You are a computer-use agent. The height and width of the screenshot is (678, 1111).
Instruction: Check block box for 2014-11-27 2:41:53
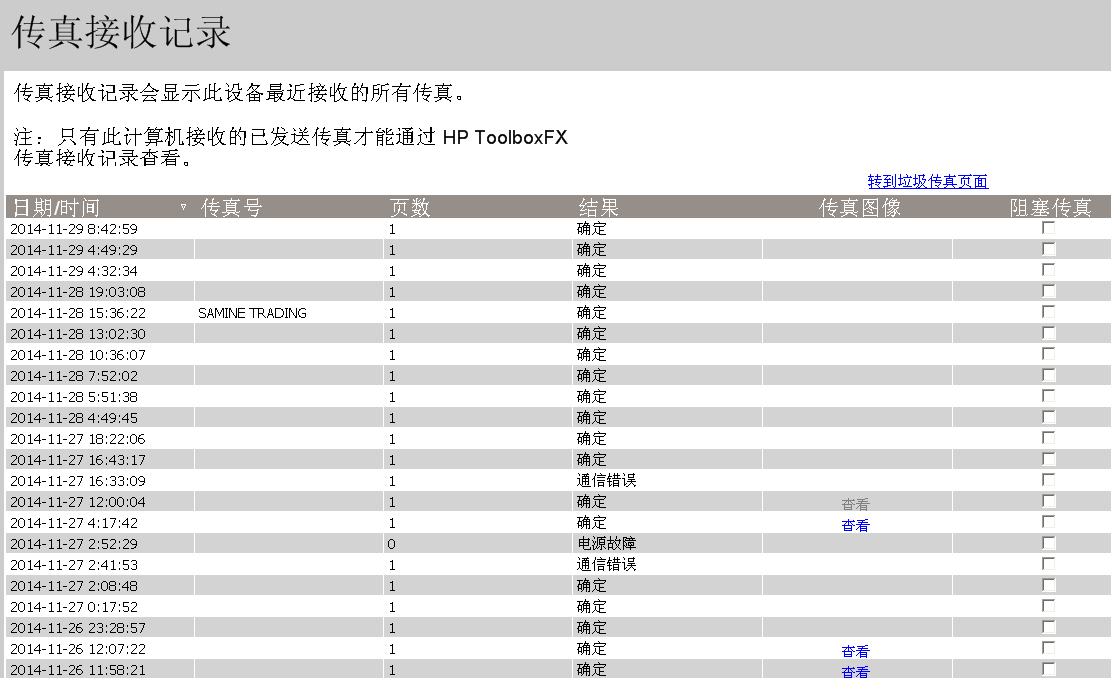click(x=1048, y=564)
